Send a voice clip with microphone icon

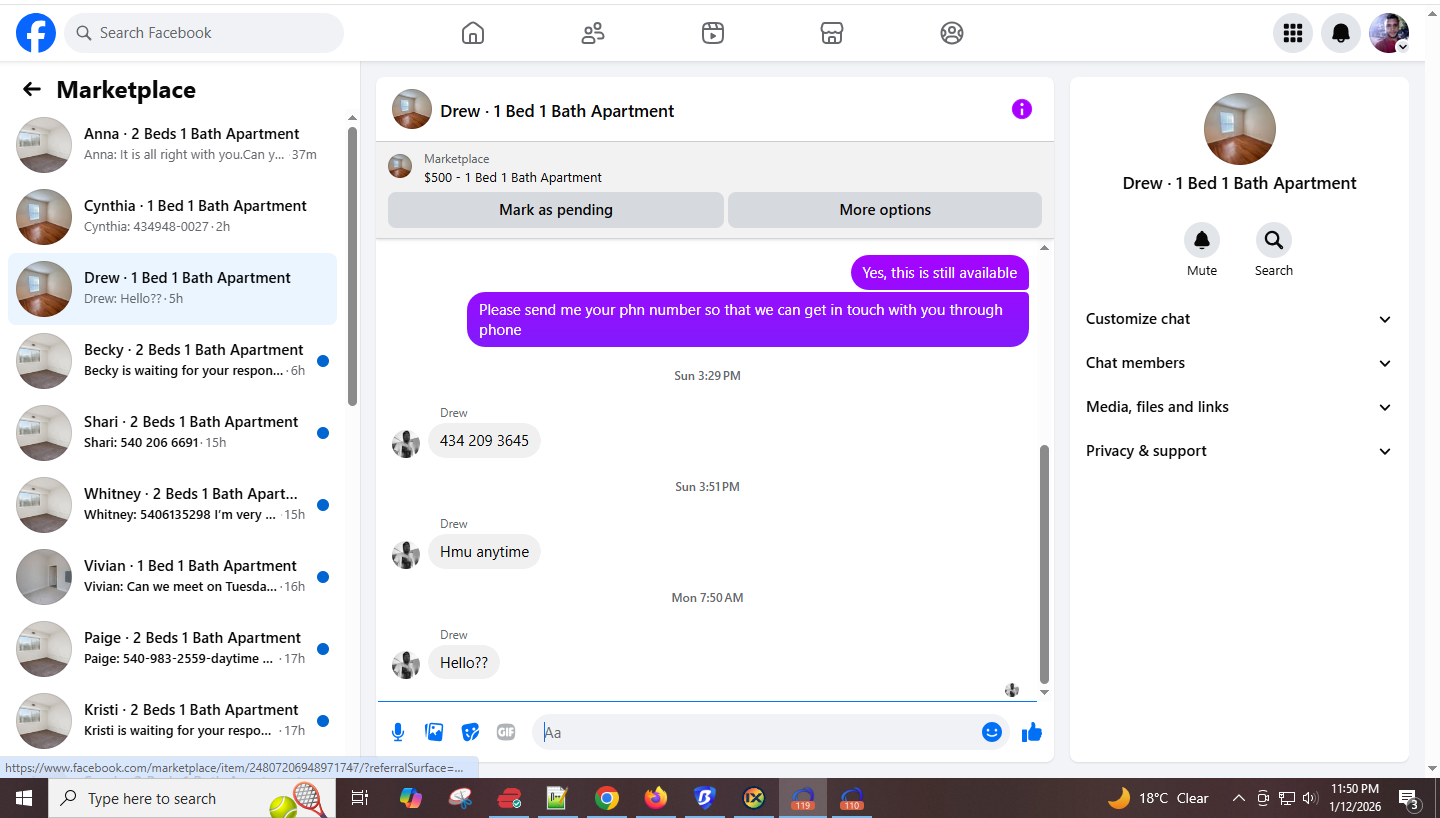398,732
